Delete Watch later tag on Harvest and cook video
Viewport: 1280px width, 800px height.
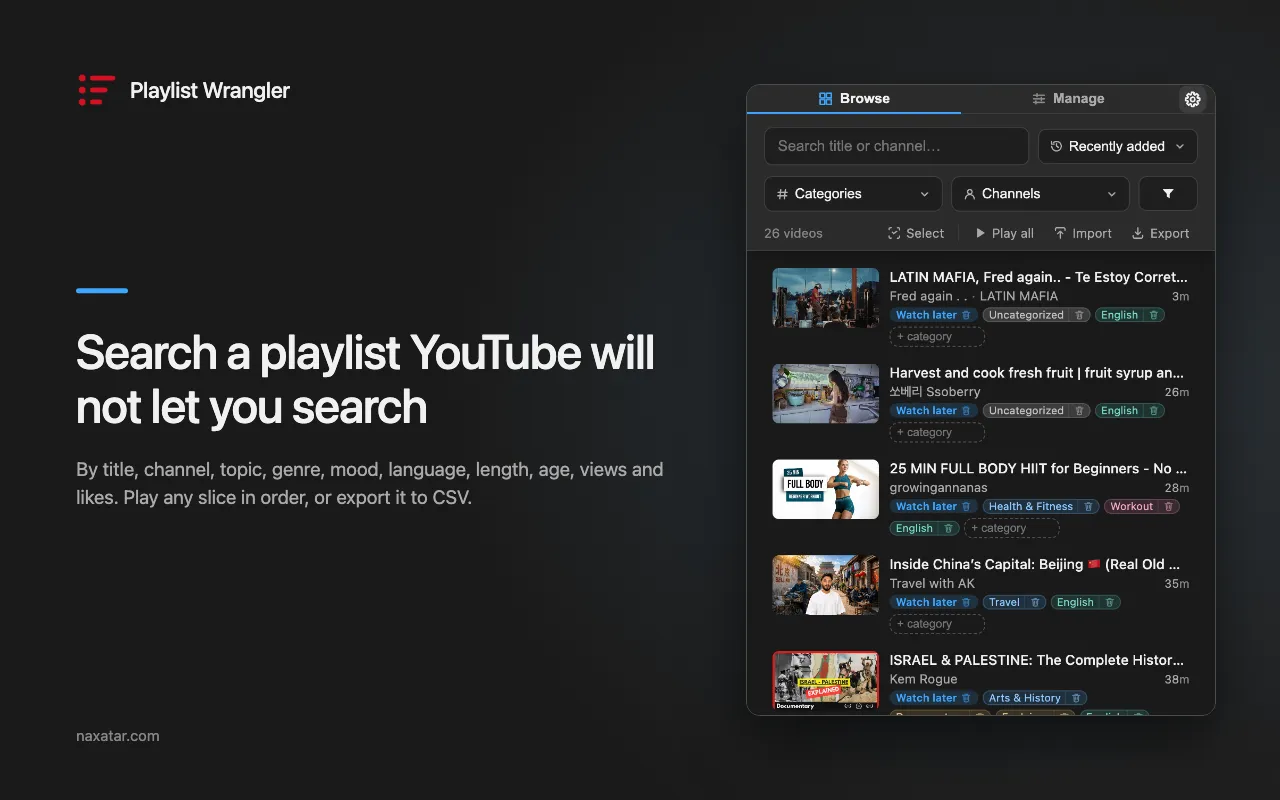click(x=966, y=411)
